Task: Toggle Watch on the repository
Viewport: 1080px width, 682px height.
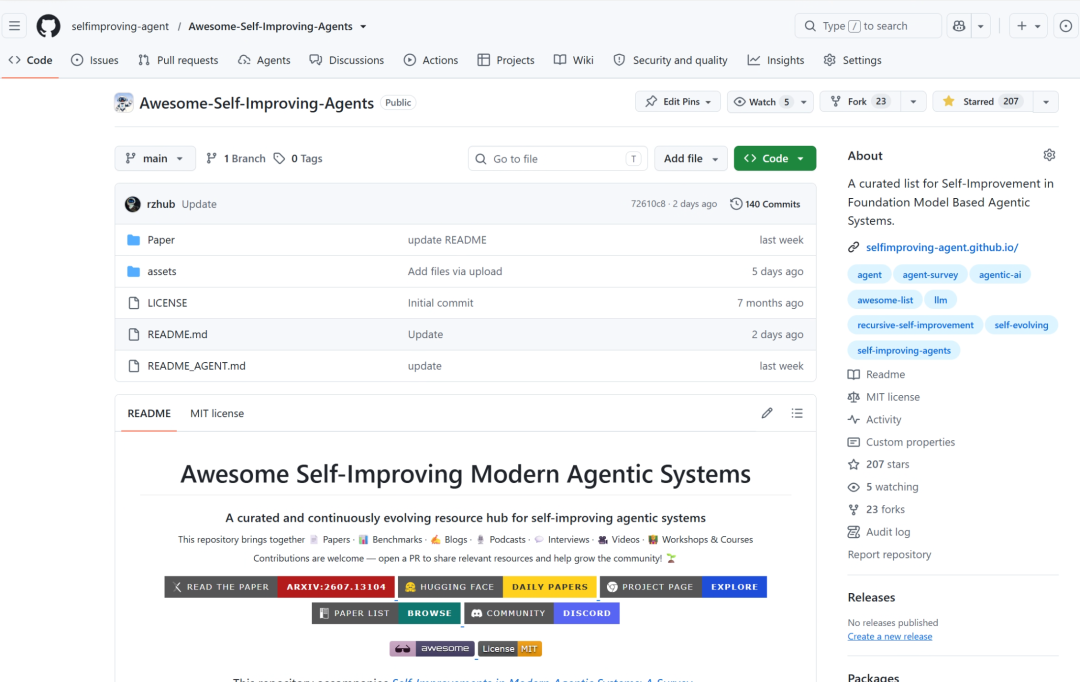Action: [x=761, y=102]
